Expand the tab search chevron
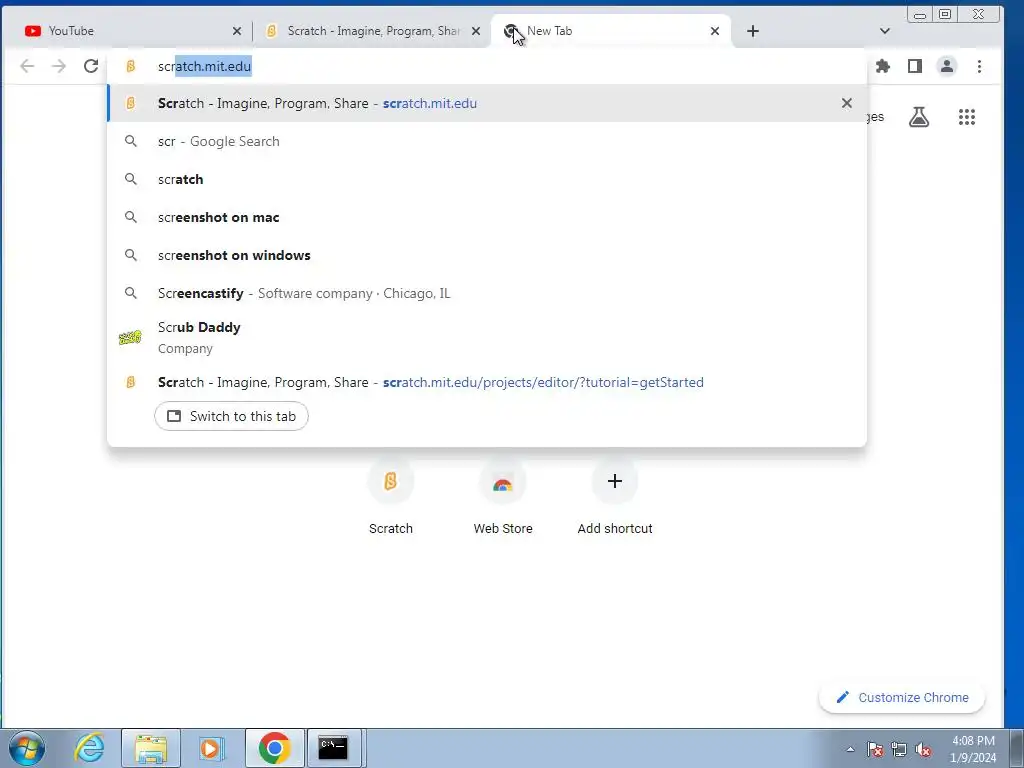 [885, 31]
